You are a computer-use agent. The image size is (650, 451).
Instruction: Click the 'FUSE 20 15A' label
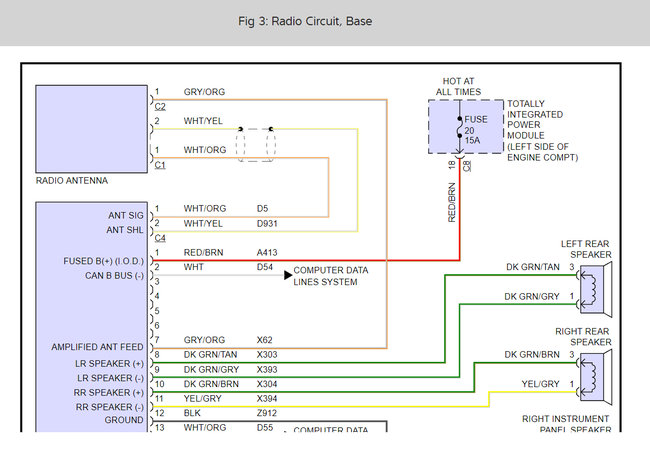[475, 130]
